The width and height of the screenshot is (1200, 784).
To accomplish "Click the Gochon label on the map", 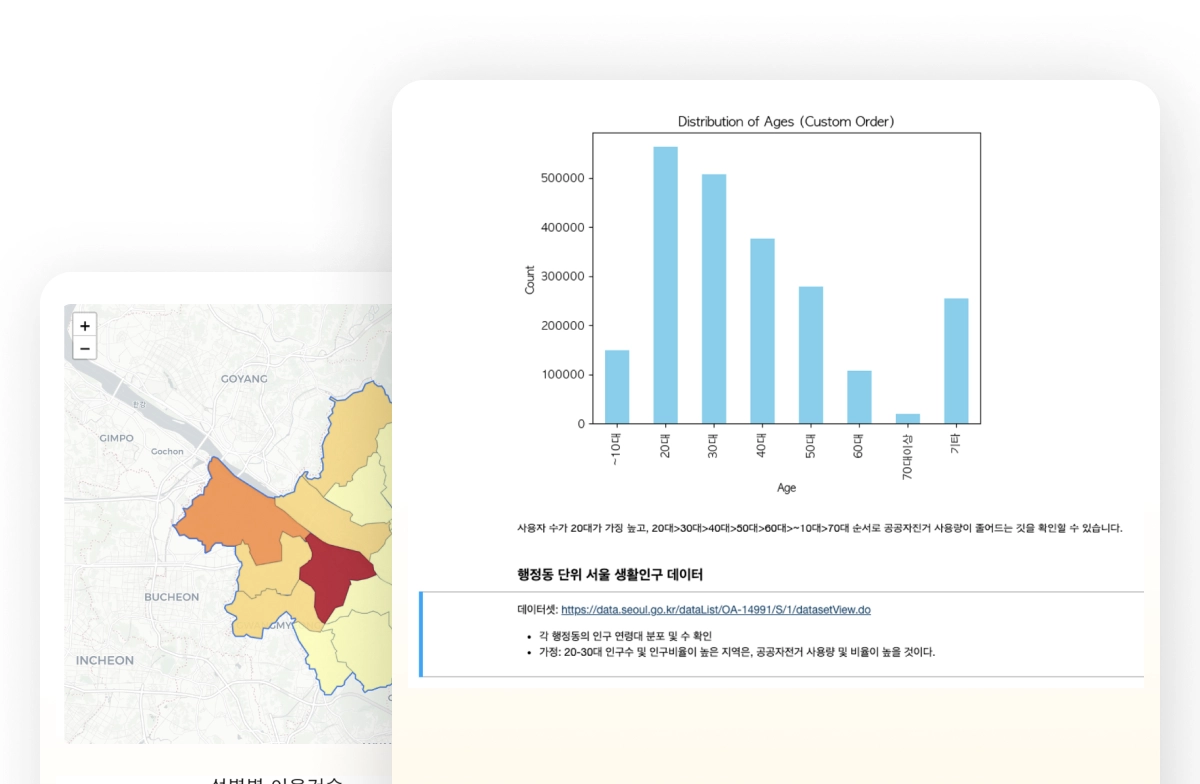I will pyautogui.click(x=167, y=451).
